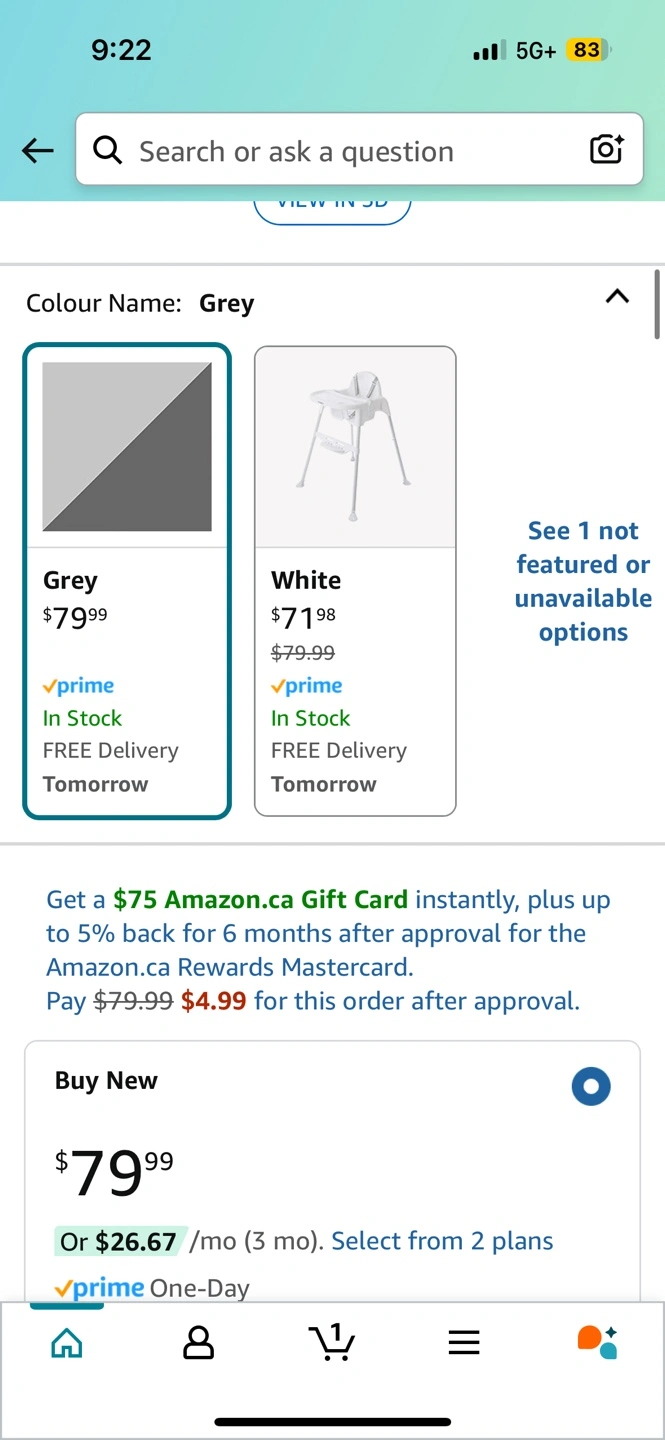
Task: Go to Home tab icon
Action: pyautogui.click(x=67, y=1343)
